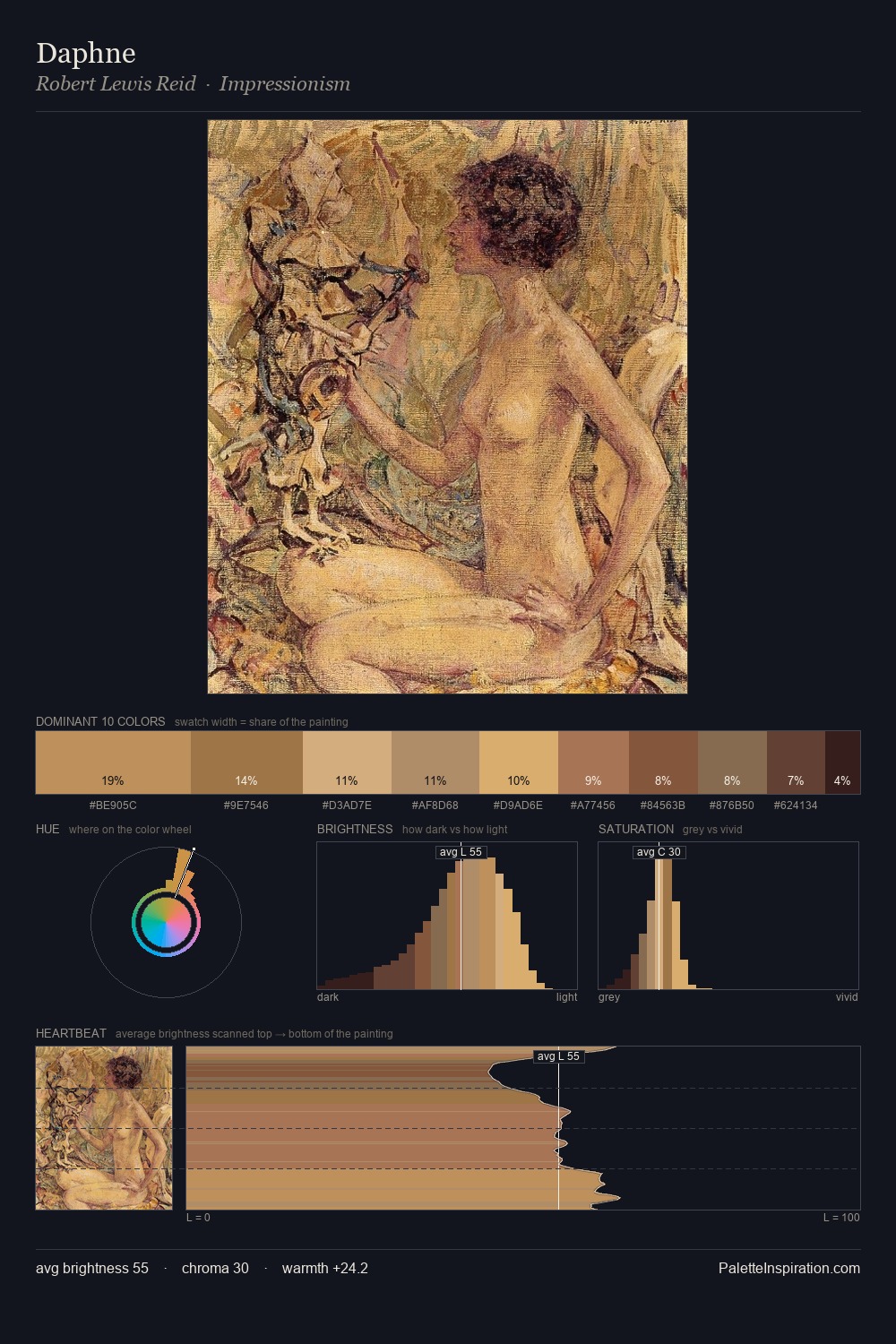Open PaletteInspiration.com link
The height and width of the screenshot is (1344, 896).
(789, 1268)
